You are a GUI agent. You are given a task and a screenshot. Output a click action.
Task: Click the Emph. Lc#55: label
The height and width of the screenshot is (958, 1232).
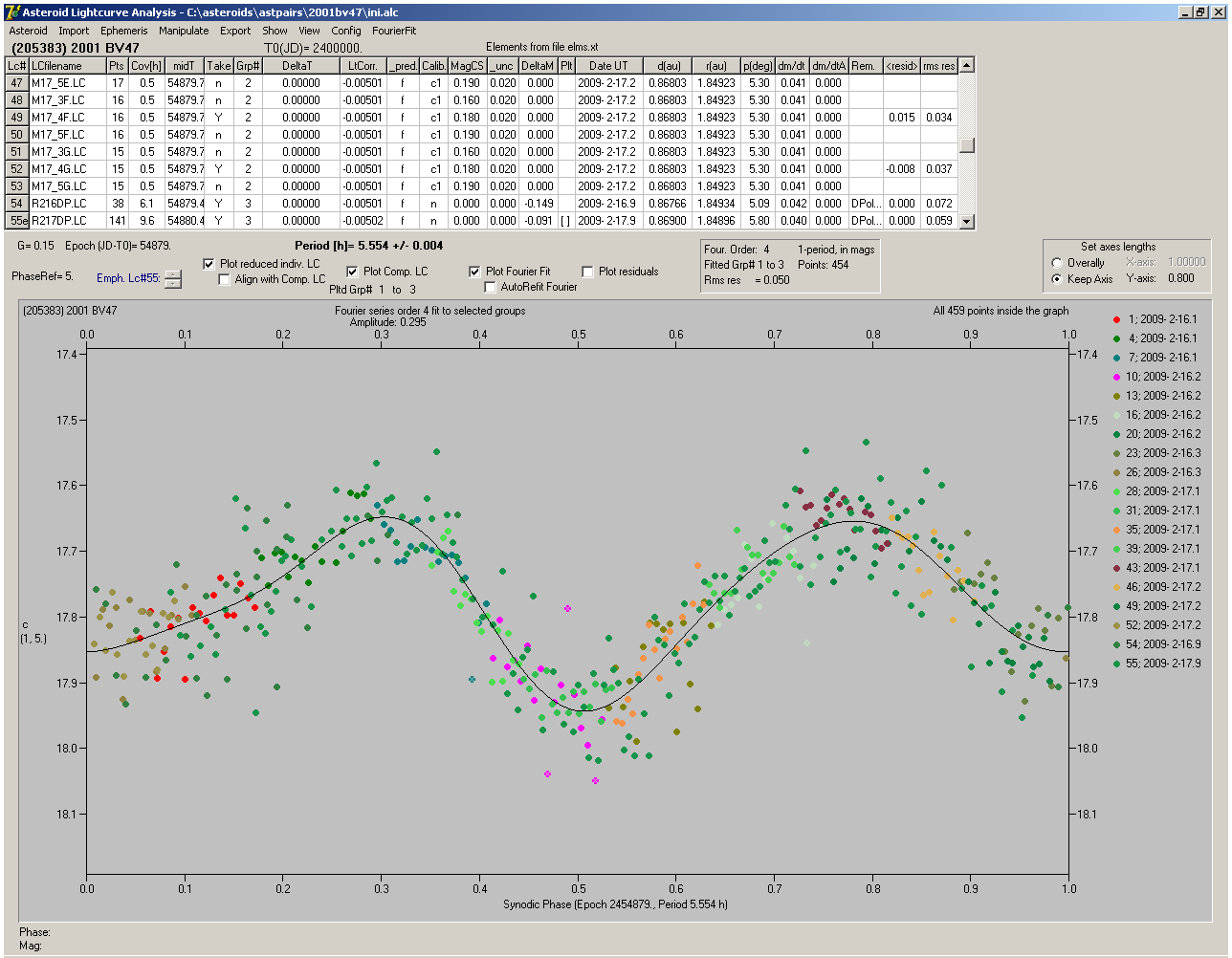click(128, 279)
